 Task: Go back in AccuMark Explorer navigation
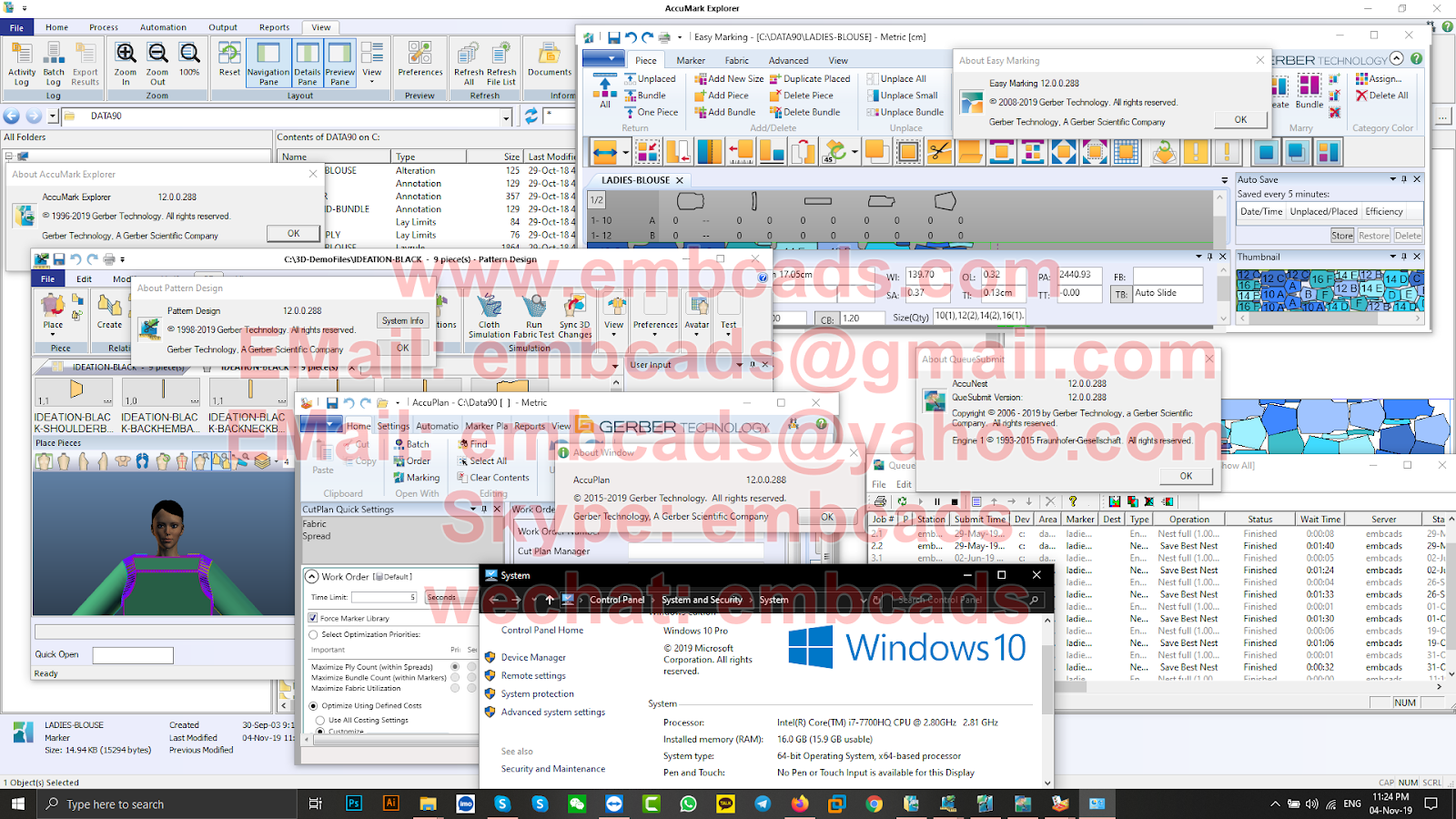(12, 116)
